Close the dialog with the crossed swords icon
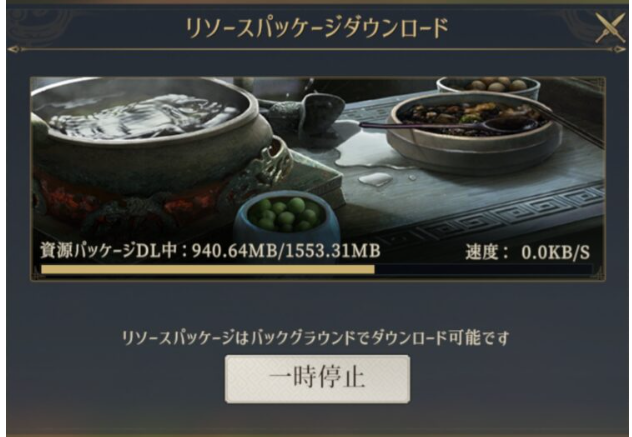This screenshot has height=437, width=632. tap(610, 27)
